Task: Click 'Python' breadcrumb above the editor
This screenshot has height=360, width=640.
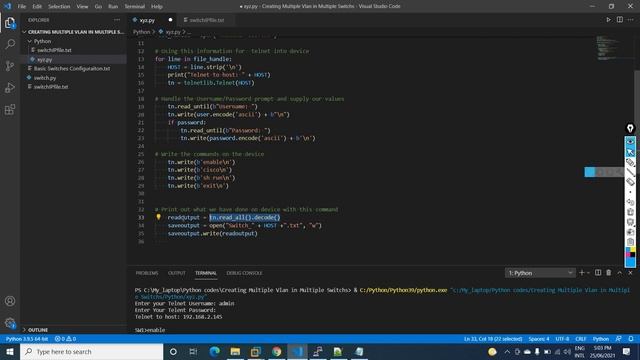Action: tap(141, 32)
